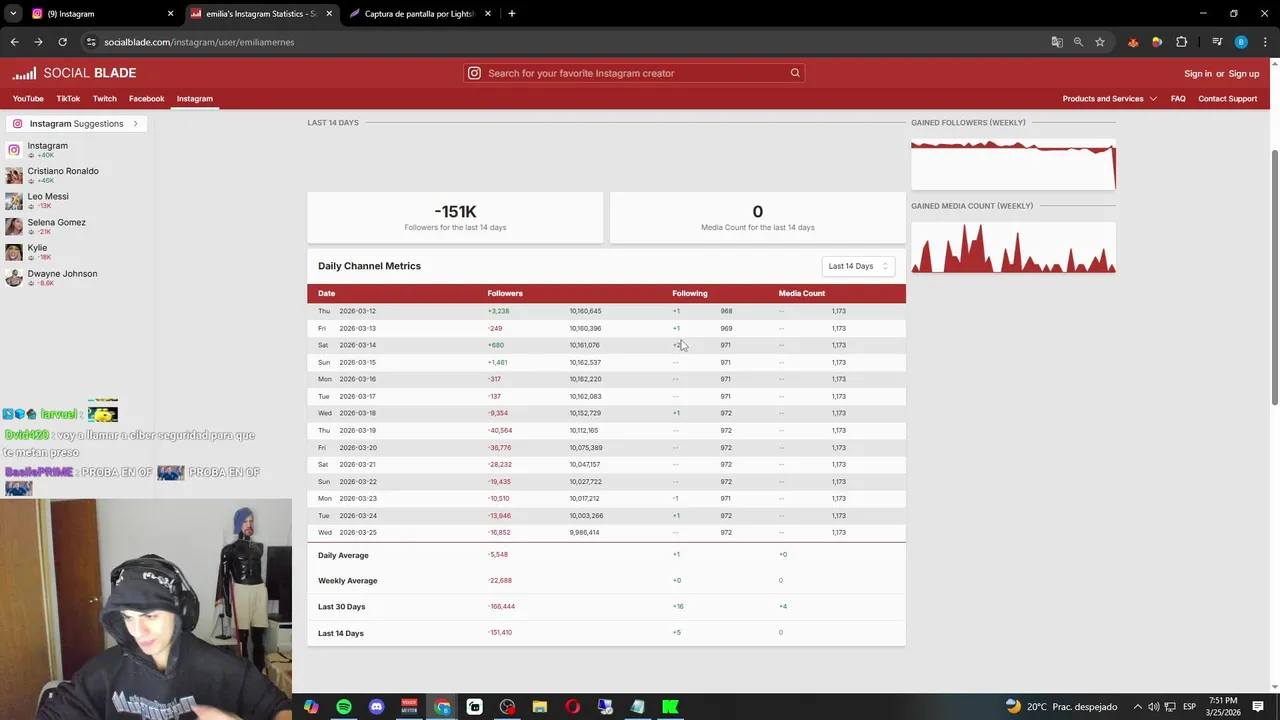Click the translate page icon in the address bar
Image resolution: width=1280 pixels, height=720 pixels.
pyautogui.click(x=1057, y=42)
